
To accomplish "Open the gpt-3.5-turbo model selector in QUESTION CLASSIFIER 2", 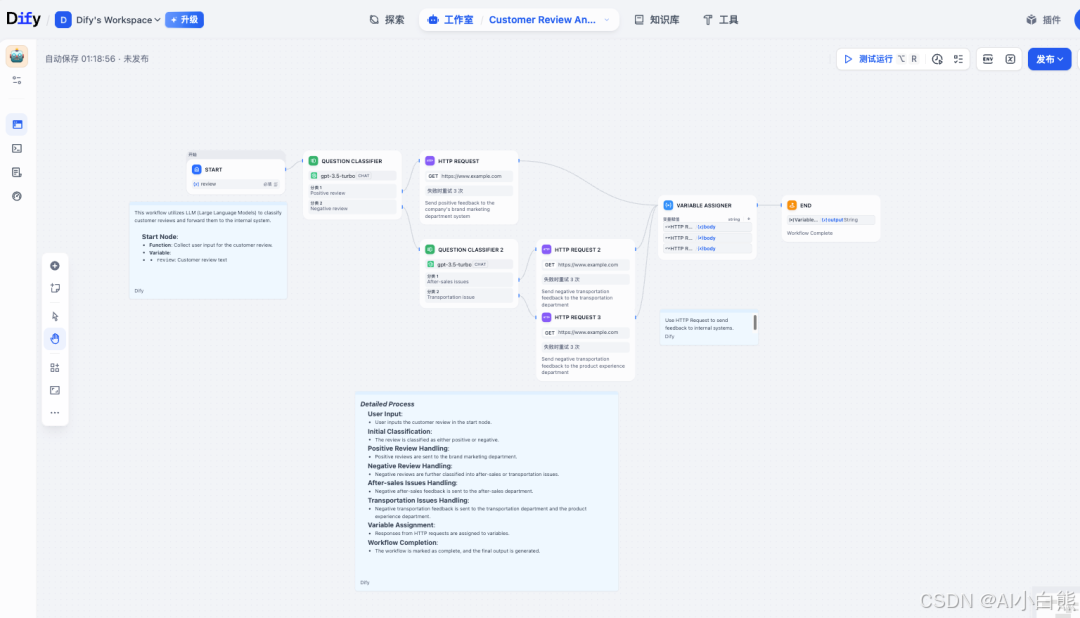I will [468, 265].
